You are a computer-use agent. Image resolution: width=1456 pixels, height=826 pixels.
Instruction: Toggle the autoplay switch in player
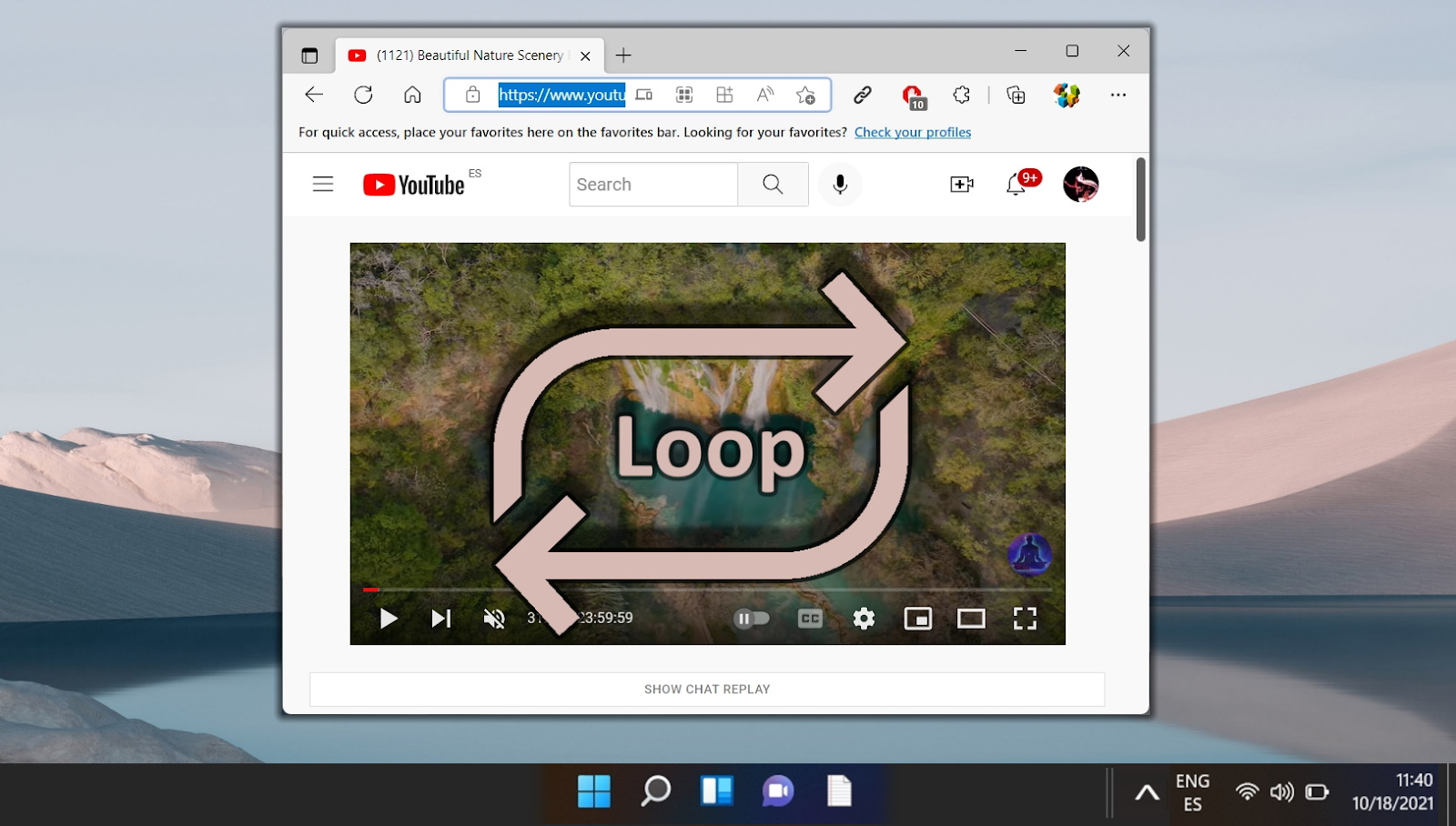pos(752,619)
